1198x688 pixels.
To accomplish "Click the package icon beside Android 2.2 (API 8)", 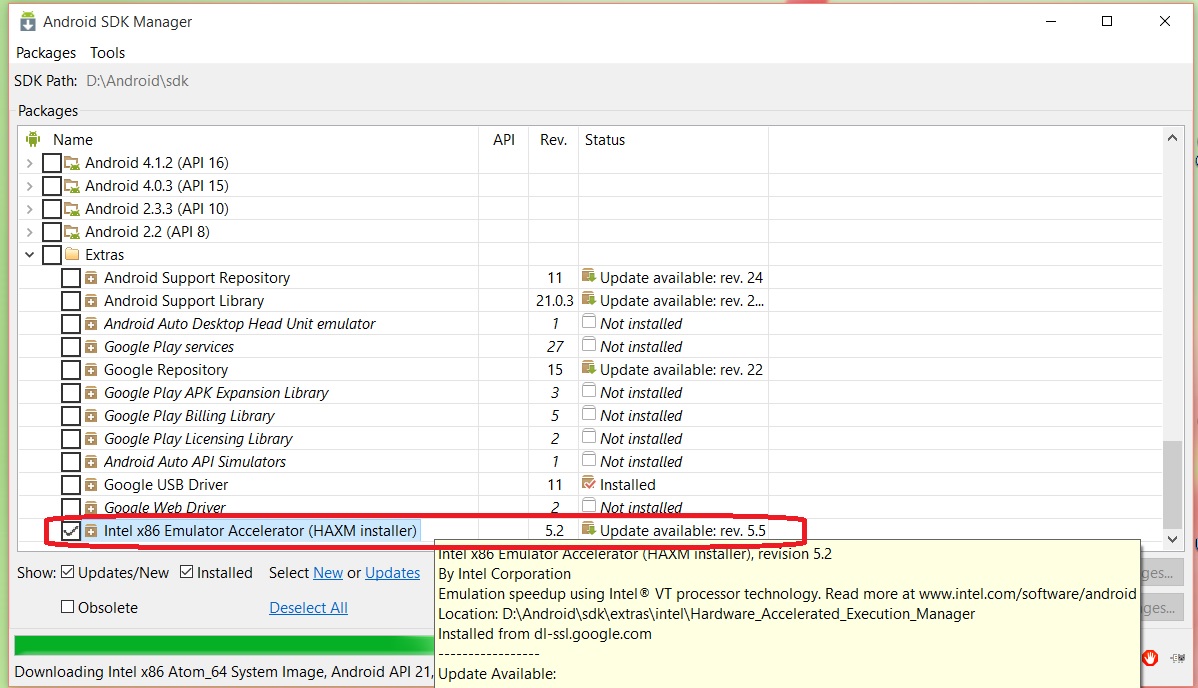I will [72, 232].
